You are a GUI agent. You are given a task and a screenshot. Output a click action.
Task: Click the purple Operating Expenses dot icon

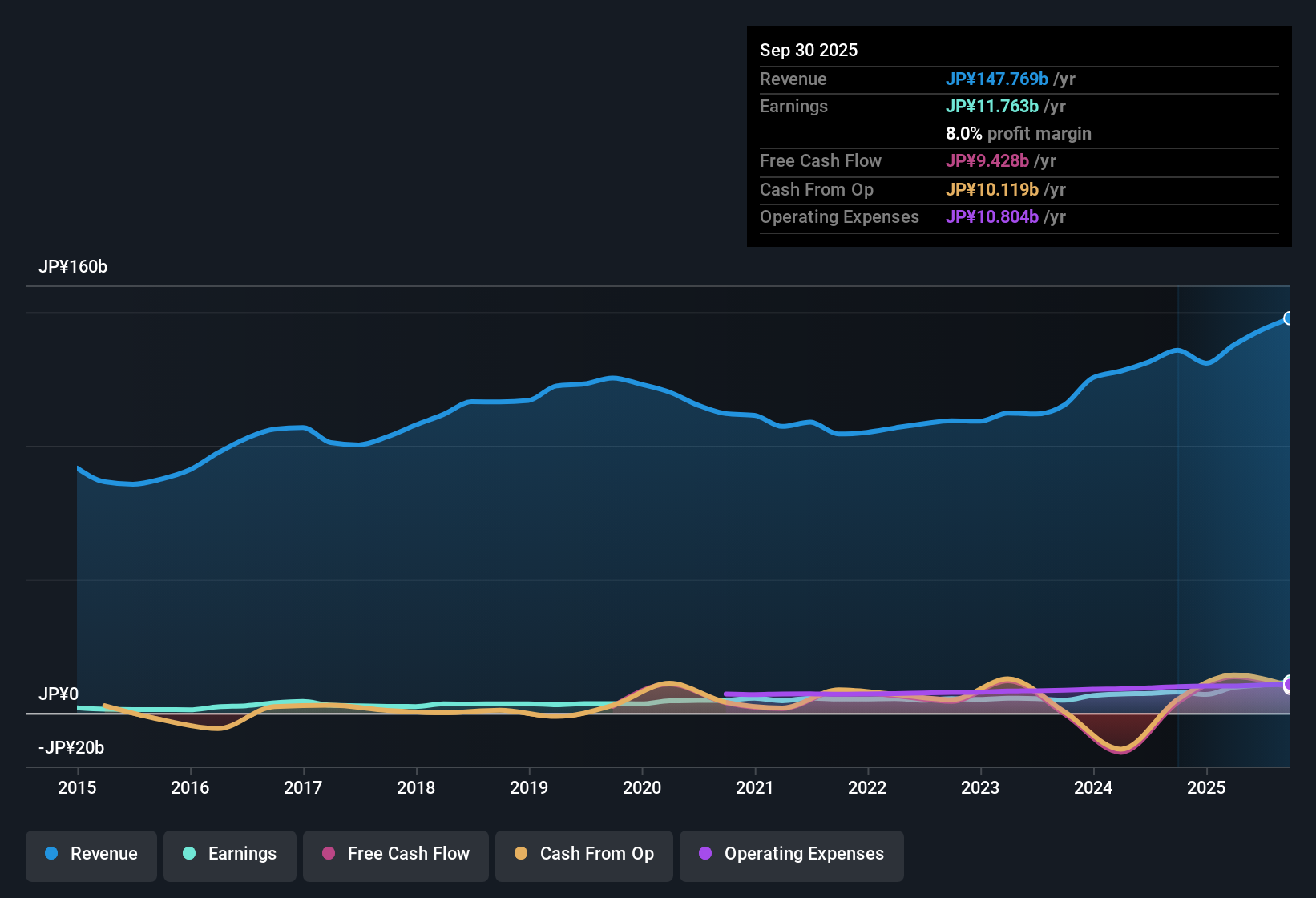click(x=704, y=854)
